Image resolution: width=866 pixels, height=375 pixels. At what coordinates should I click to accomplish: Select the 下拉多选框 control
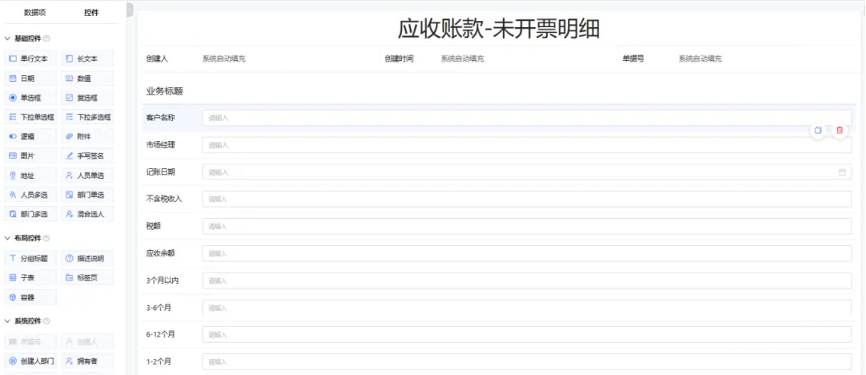[x=87, y=117]
